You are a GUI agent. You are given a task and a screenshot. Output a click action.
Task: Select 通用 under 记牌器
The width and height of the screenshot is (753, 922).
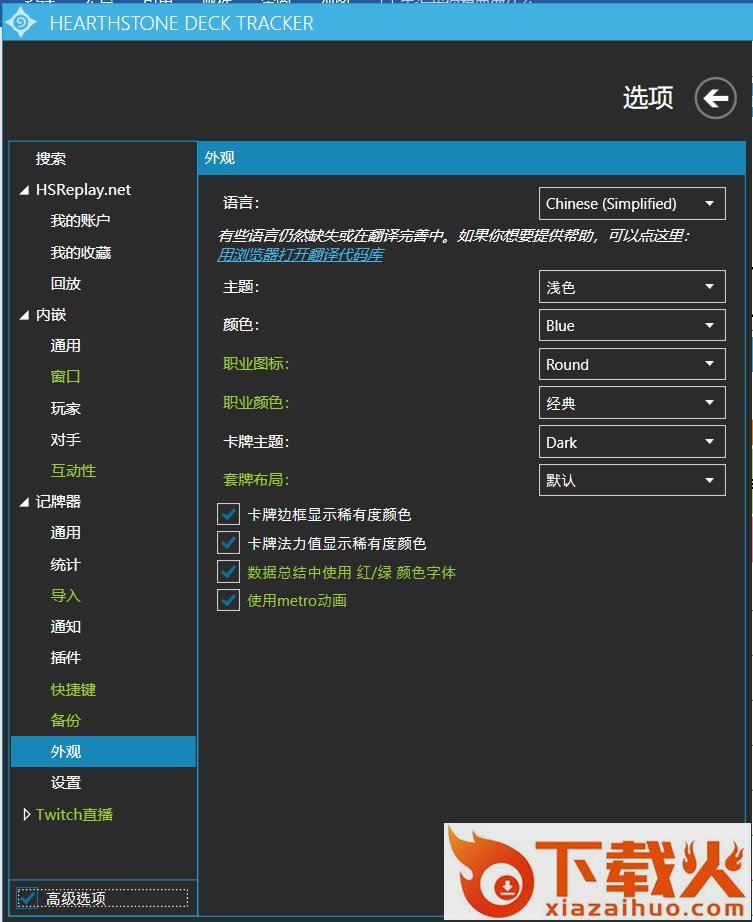pyautogui.click(x=65, y=533)
